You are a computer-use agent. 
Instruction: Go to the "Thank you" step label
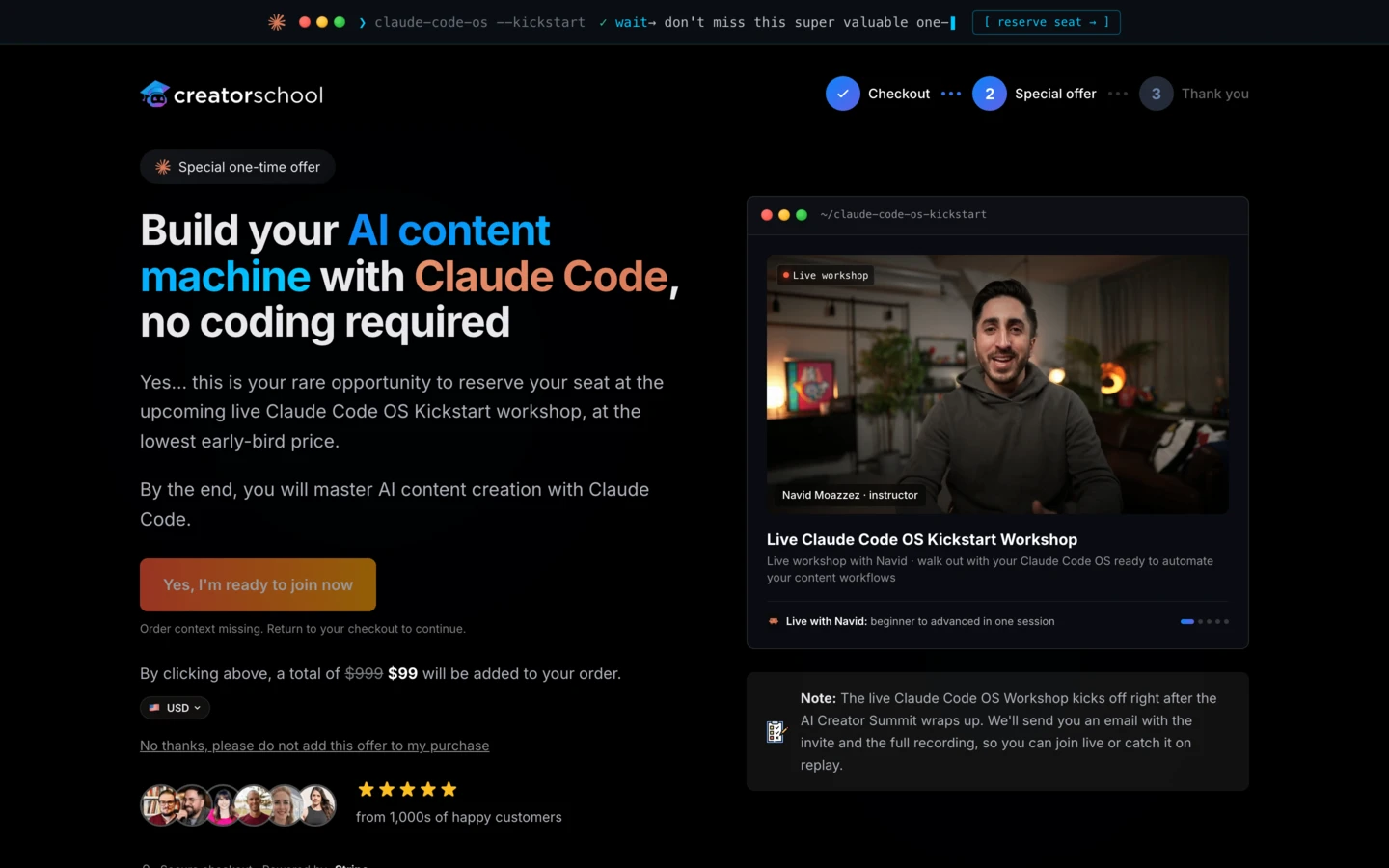pos(1215,94)
